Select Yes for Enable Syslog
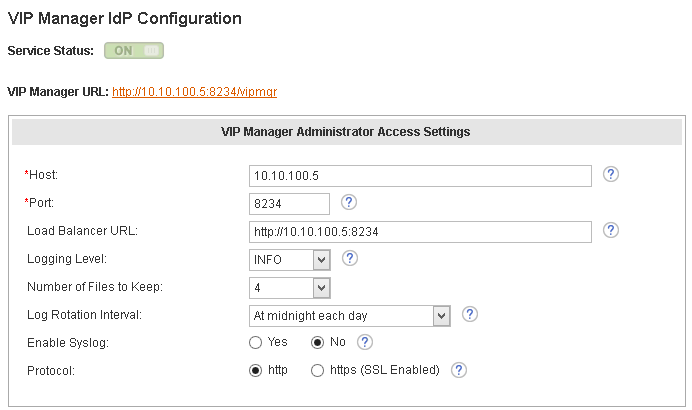 256,342
